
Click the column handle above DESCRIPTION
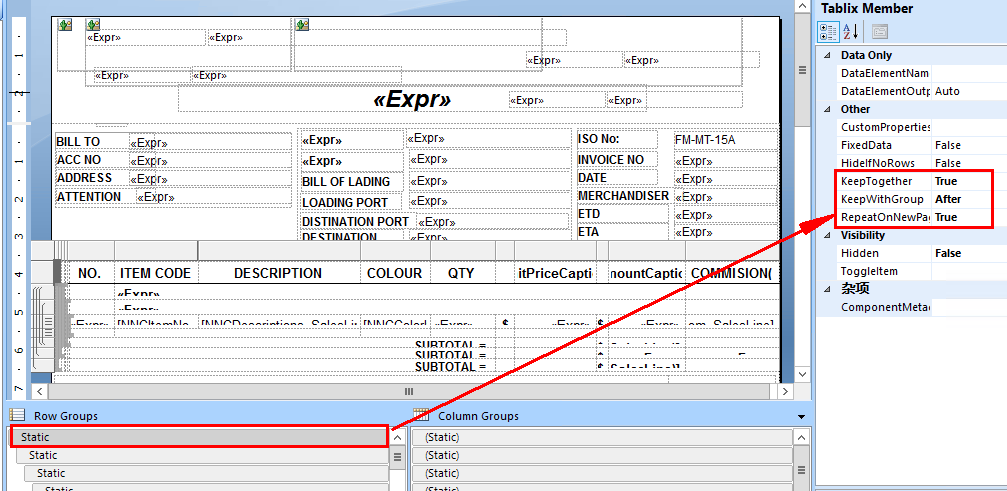[x=279, y=250]
